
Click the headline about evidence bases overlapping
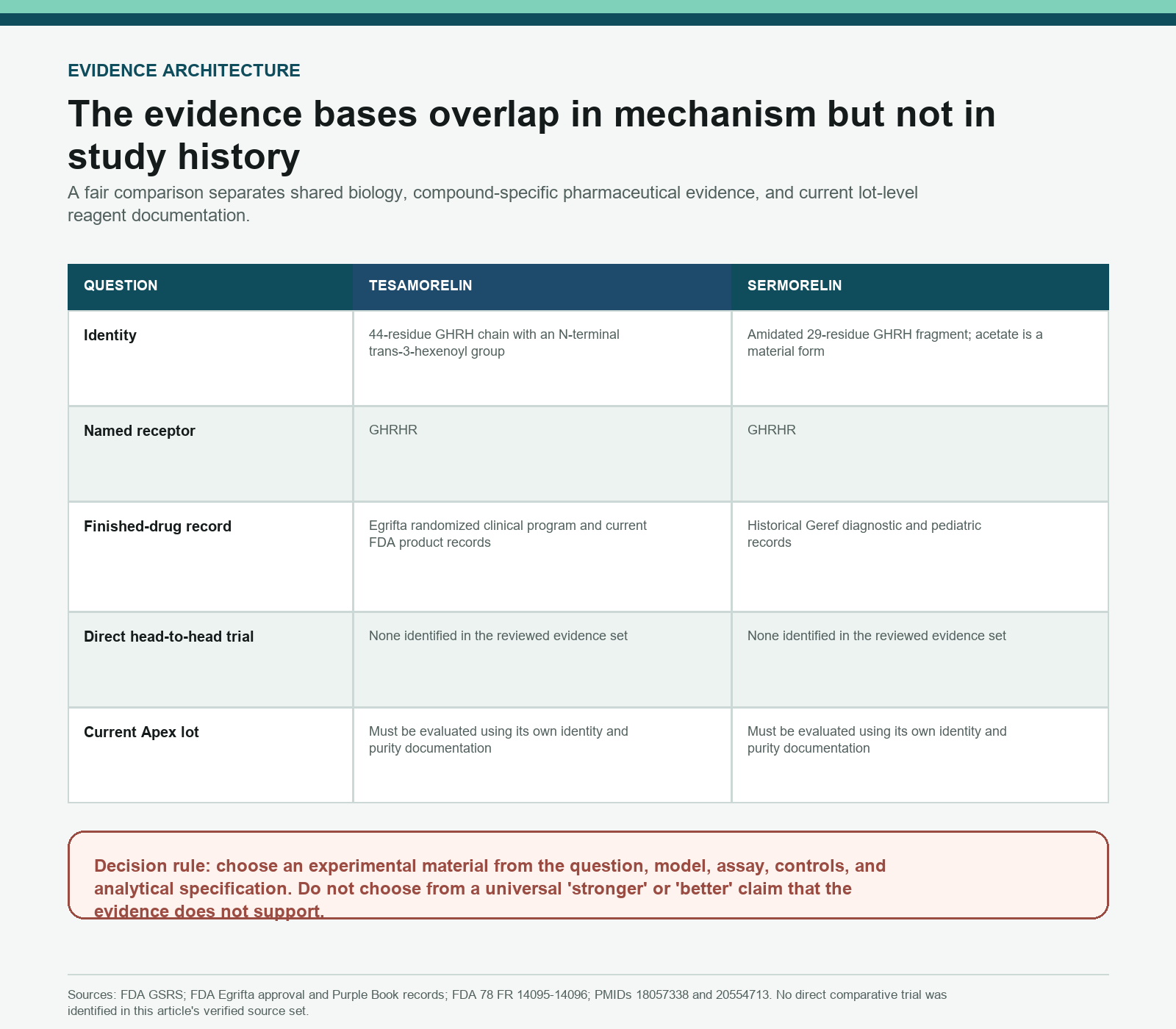pos(531,135)
